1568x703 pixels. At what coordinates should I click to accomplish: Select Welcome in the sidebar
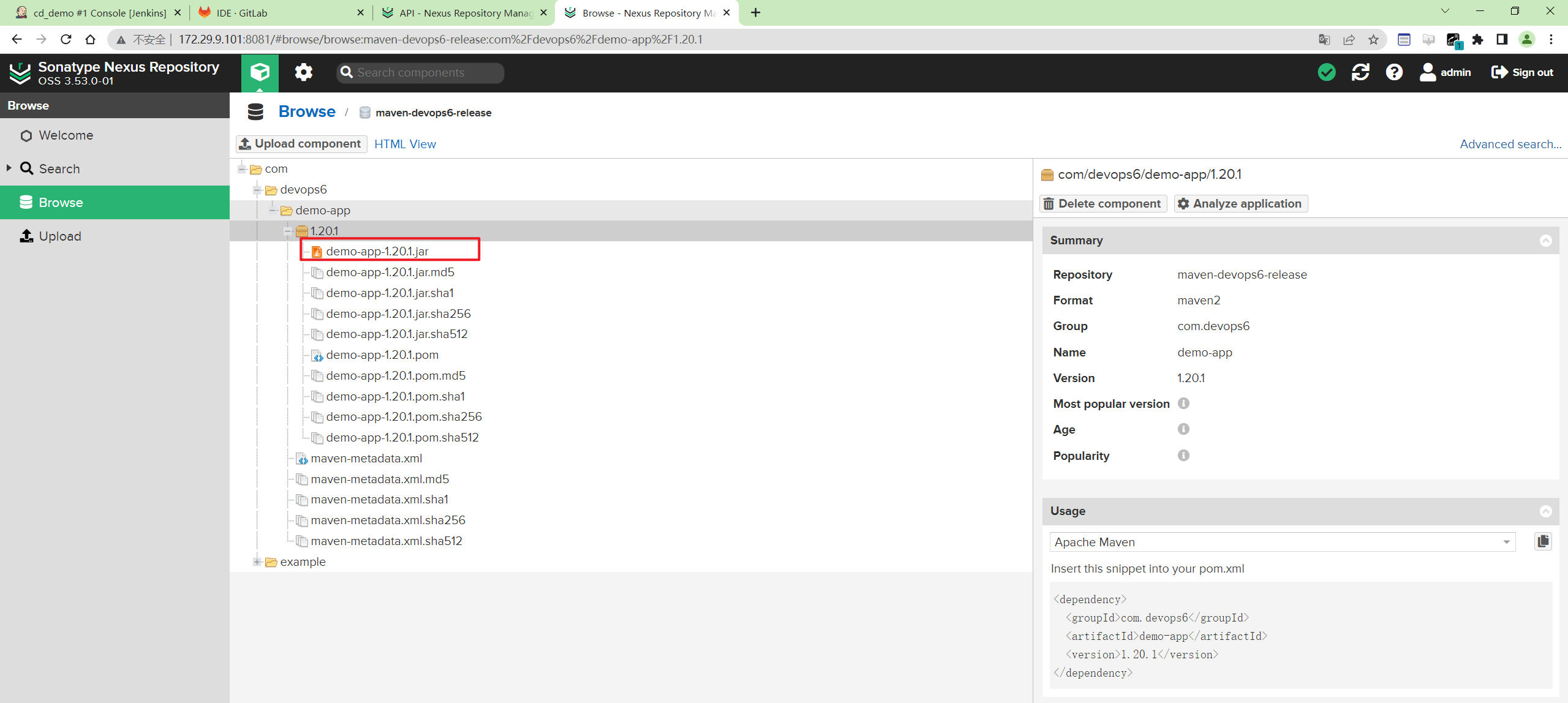[x=115, y=135]
